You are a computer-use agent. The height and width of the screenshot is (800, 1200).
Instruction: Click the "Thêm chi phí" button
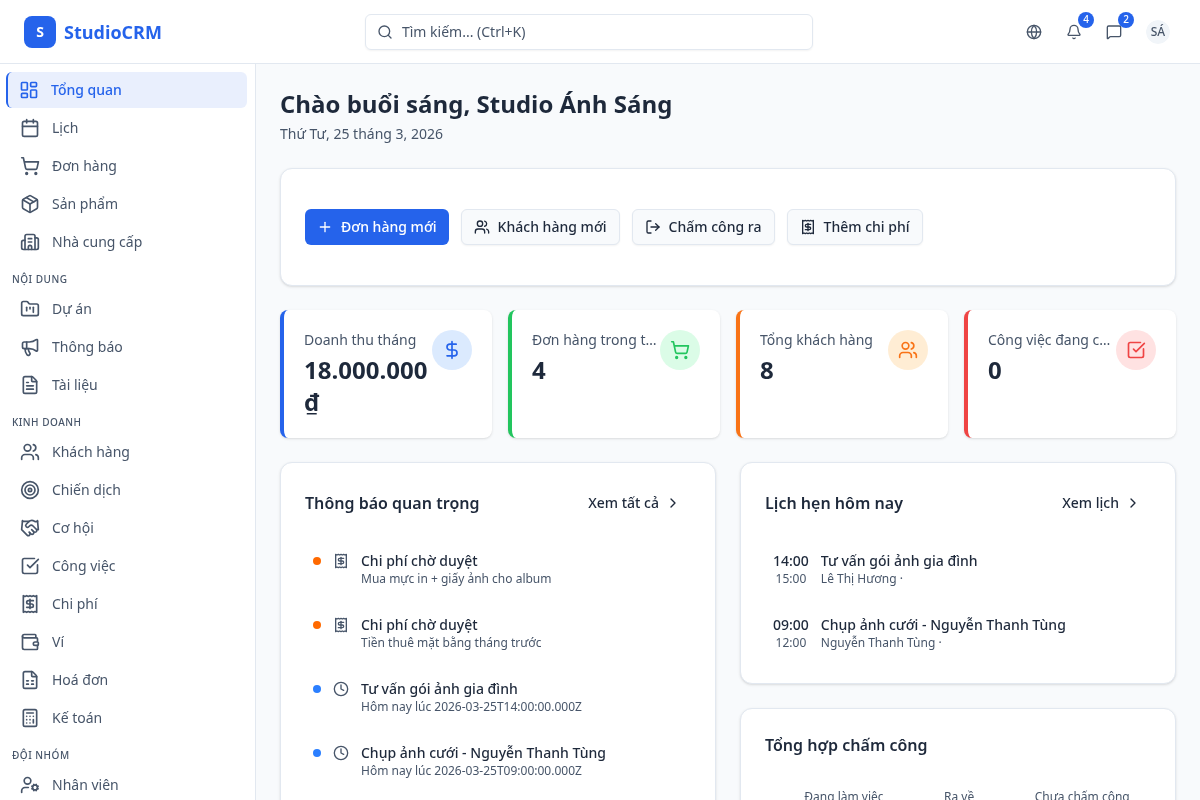(855, 227)
